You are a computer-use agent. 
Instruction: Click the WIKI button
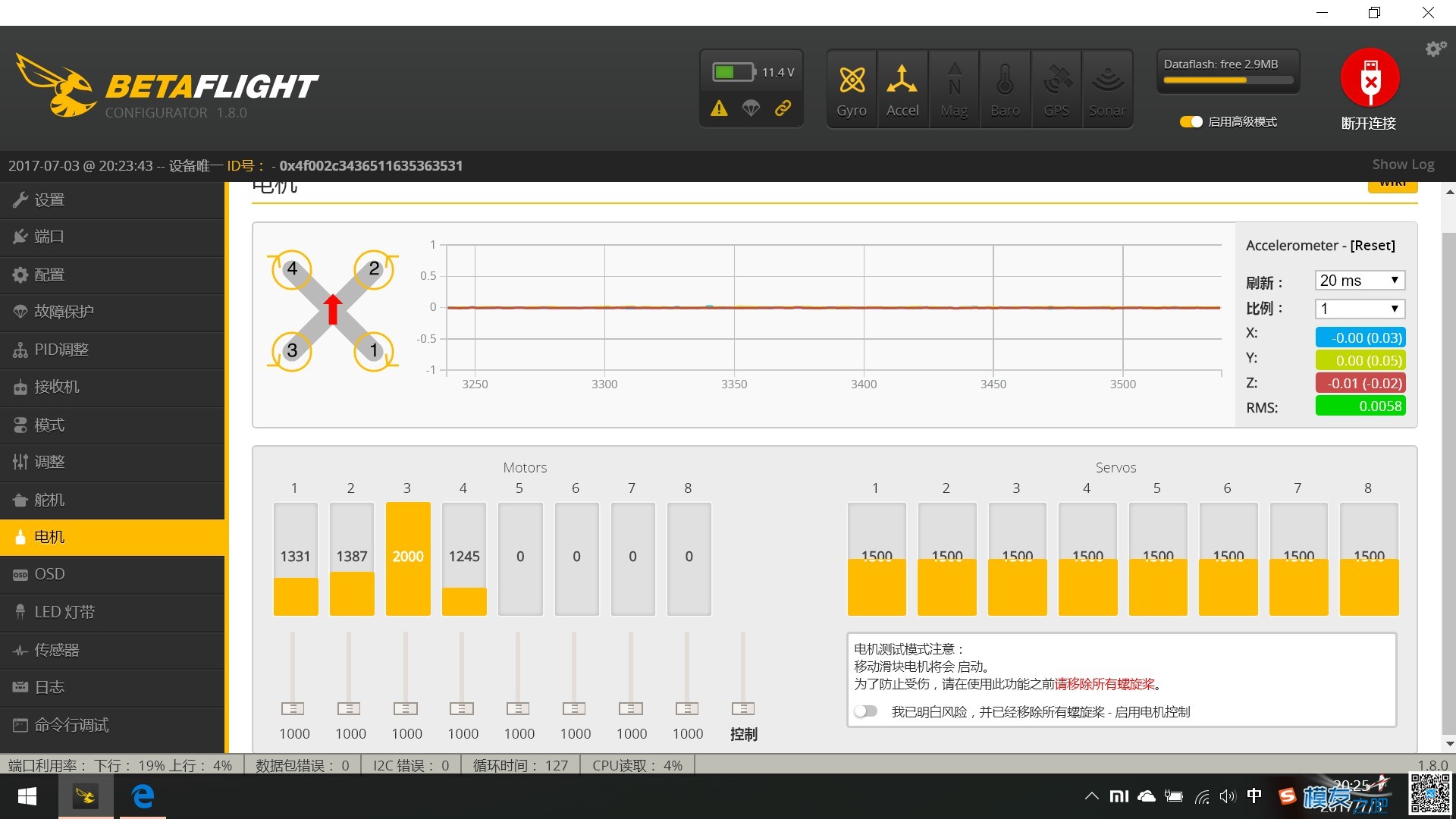(1393, 186)
